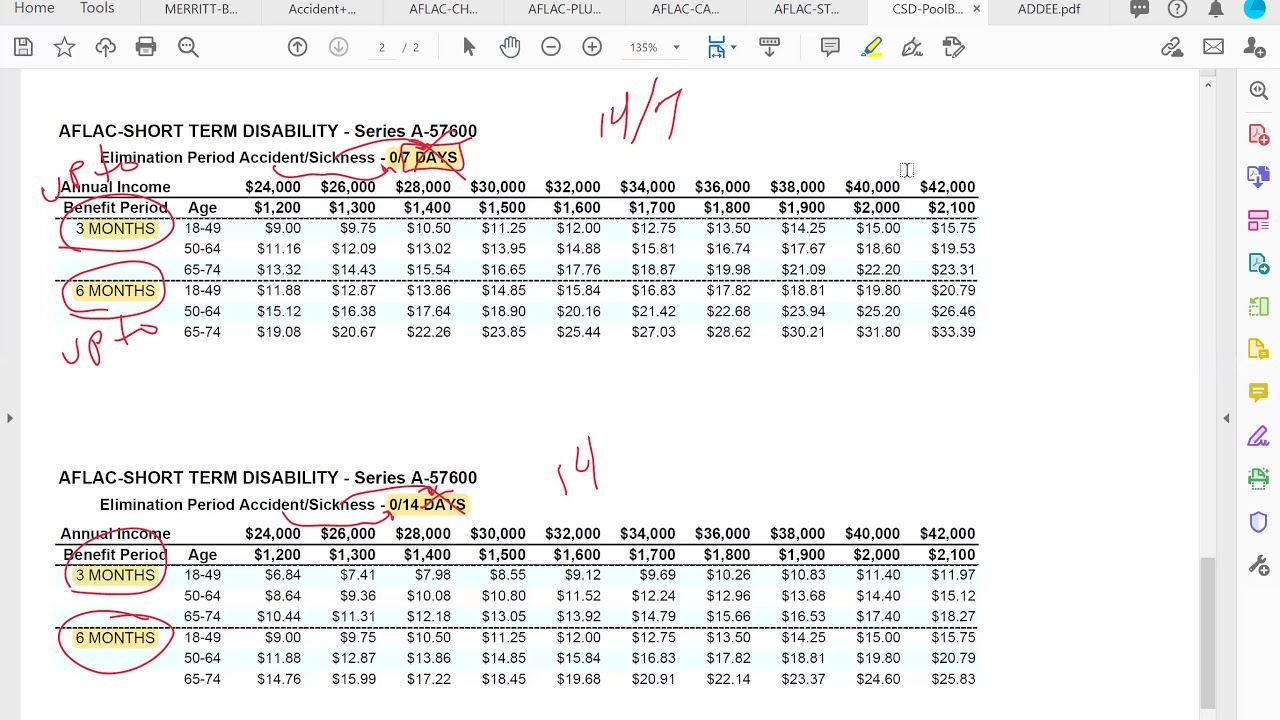Click the cloud upload icon
1280x720 pixels.
tap(105, 47)
